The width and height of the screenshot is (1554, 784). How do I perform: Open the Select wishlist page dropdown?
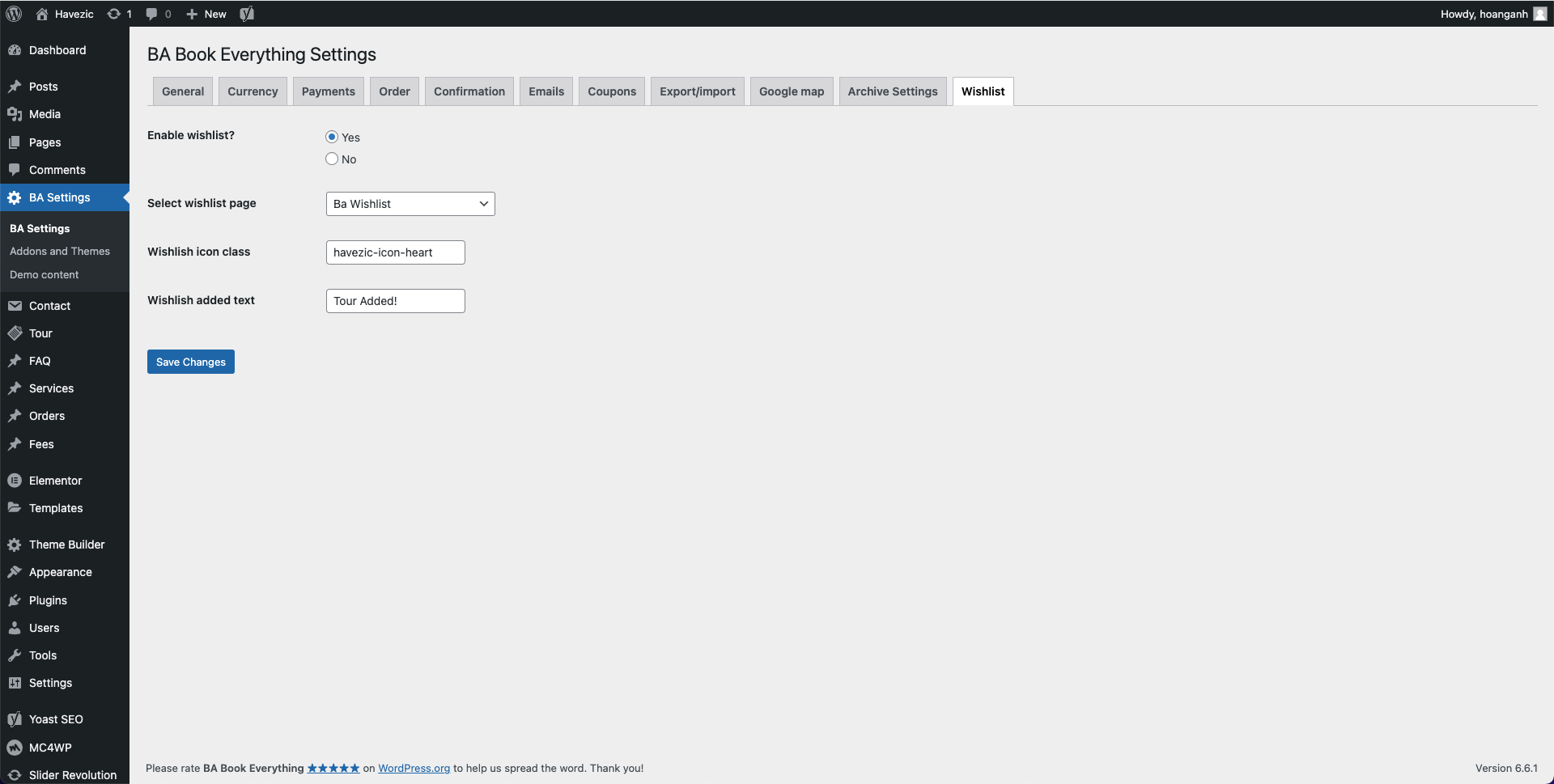coord(410,204)
